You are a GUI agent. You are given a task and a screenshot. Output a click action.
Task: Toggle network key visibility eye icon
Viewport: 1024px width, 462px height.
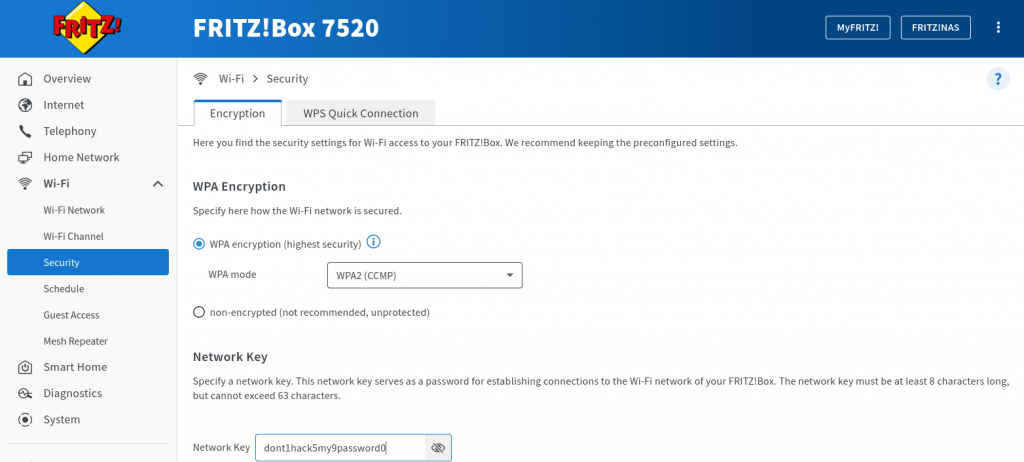[x=438, y=448]
